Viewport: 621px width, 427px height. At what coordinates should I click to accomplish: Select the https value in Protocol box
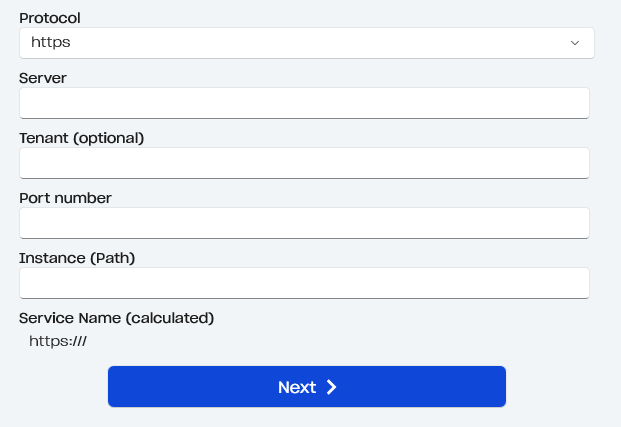(51, 43)
